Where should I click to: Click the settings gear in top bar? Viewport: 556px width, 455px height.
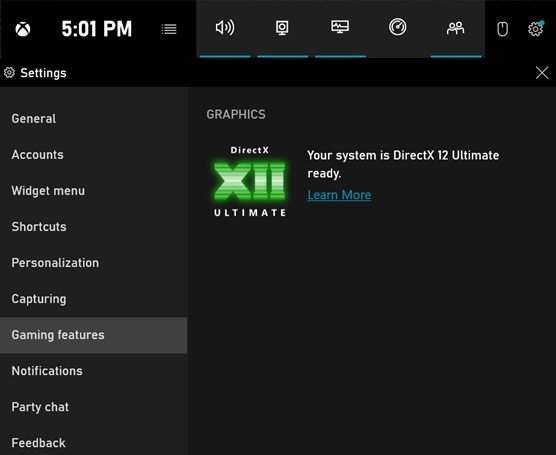(535, 28)
